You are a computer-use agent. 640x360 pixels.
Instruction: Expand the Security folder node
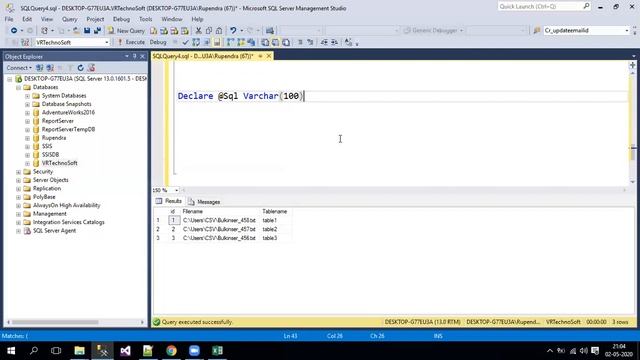pos(18,172)
